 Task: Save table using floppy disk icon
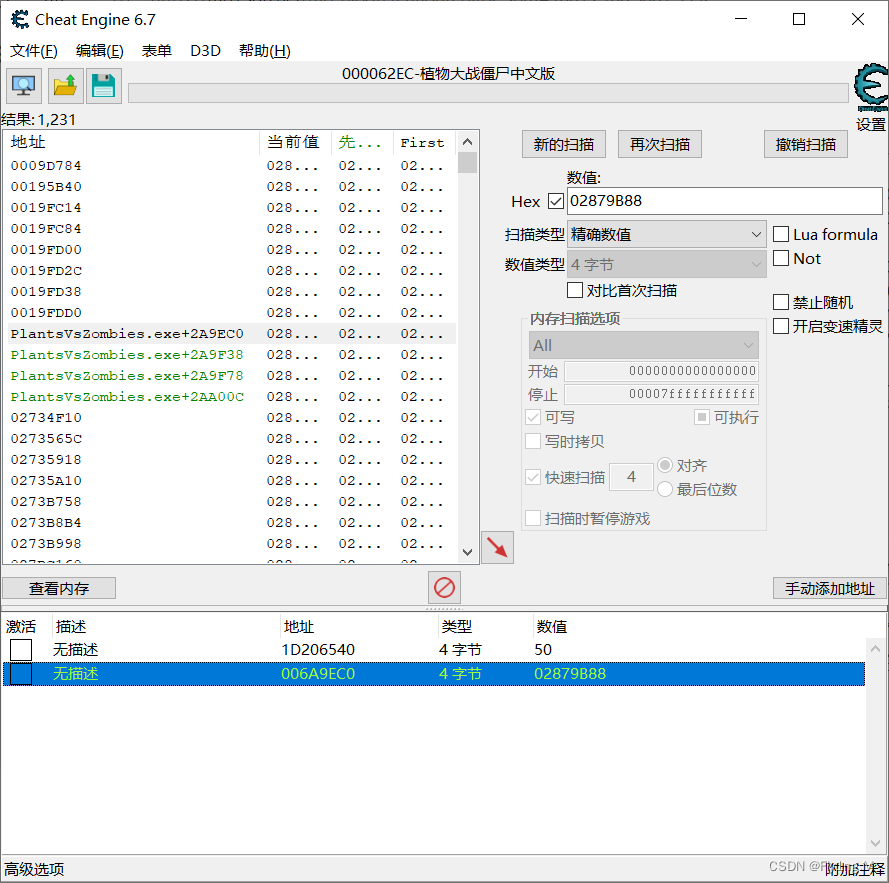(104, 86)
